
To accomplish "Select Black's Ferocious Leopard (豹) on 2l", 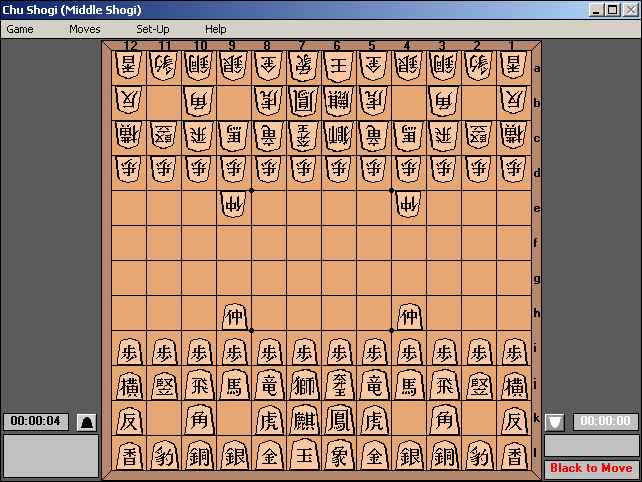I will tap(478, 455).
